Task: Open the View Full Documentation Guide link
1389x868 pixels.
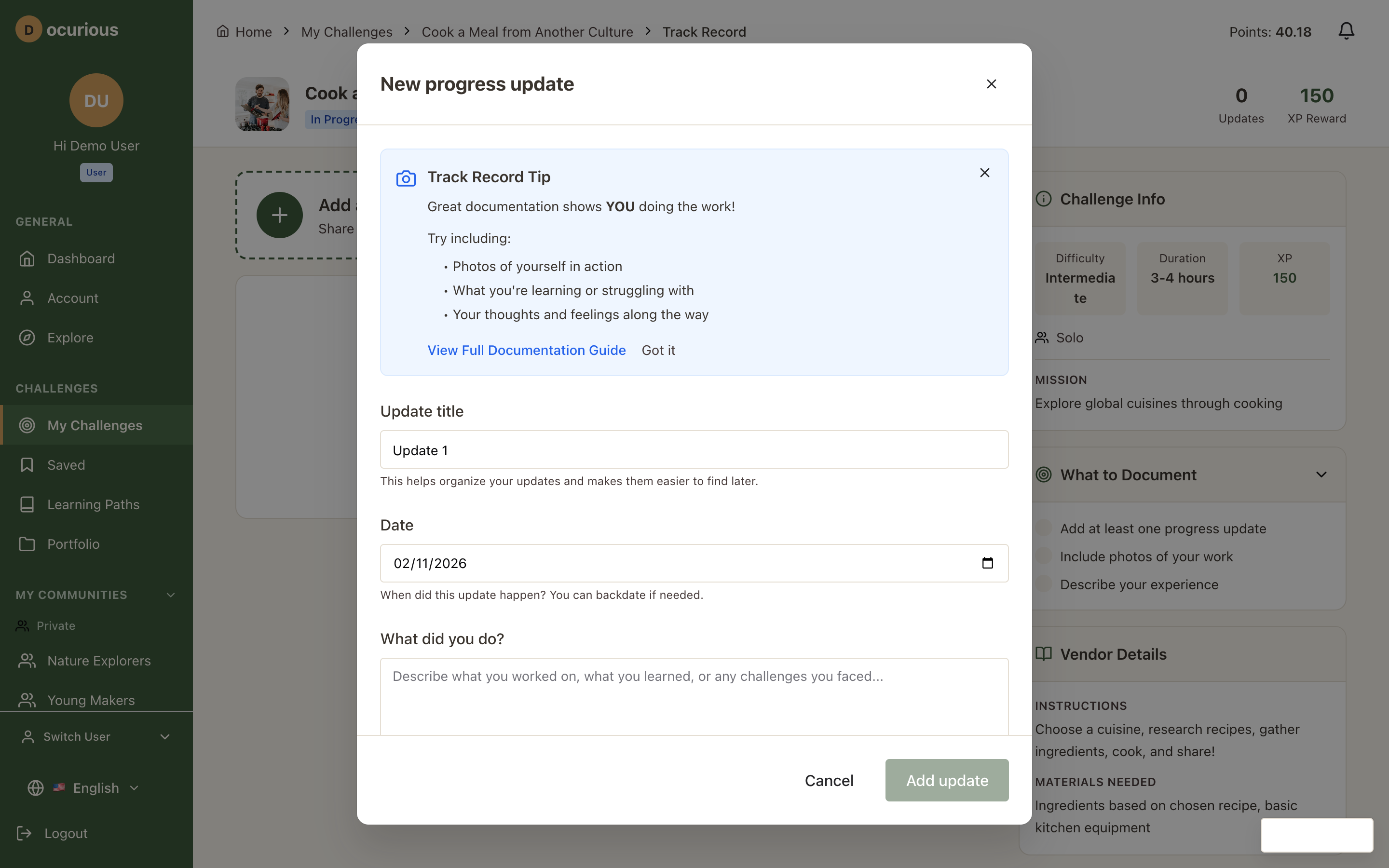Action: coord(526,350)
